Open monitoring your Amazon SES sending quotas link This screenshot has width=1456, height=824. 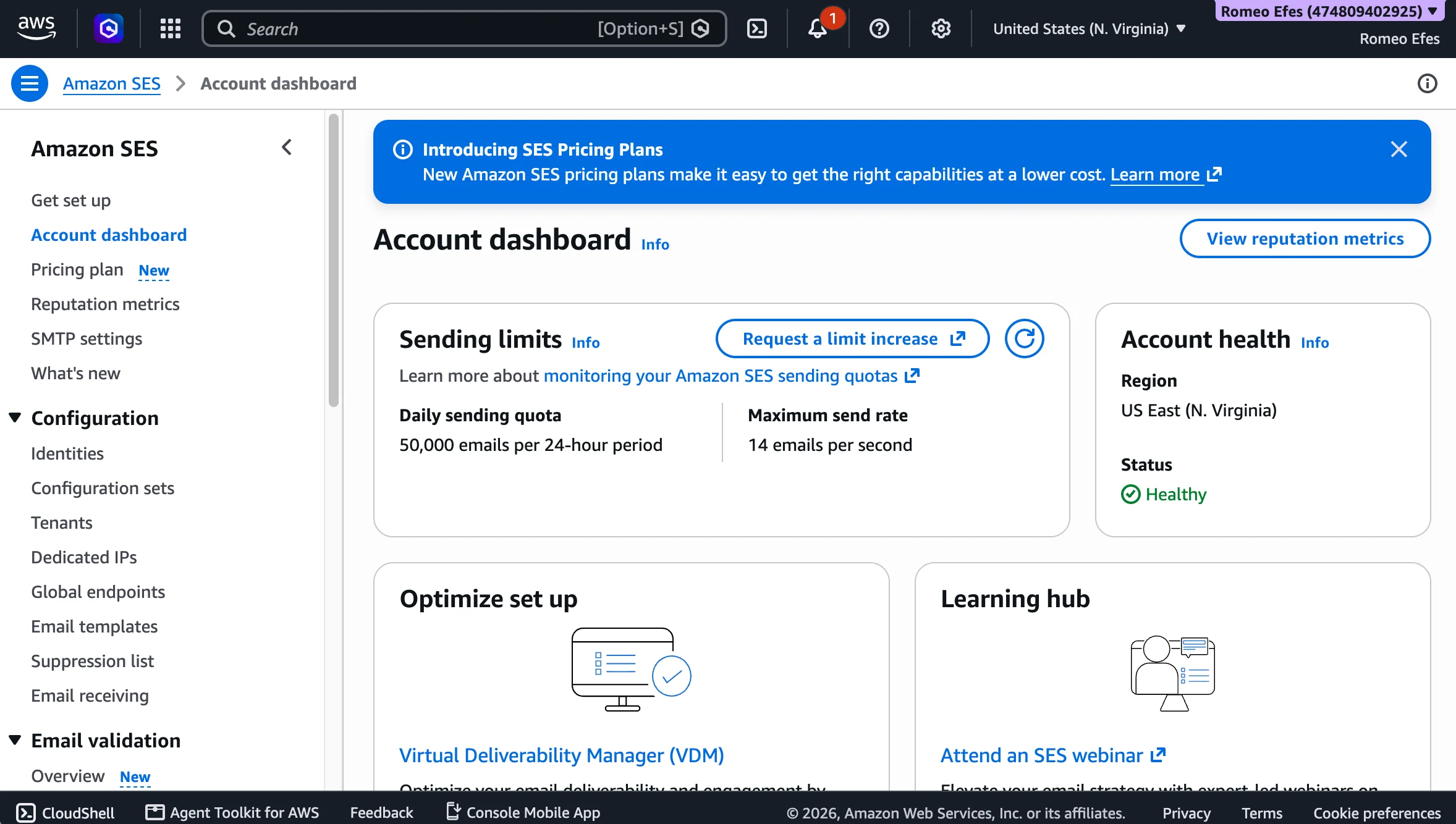tap(732, 376)
